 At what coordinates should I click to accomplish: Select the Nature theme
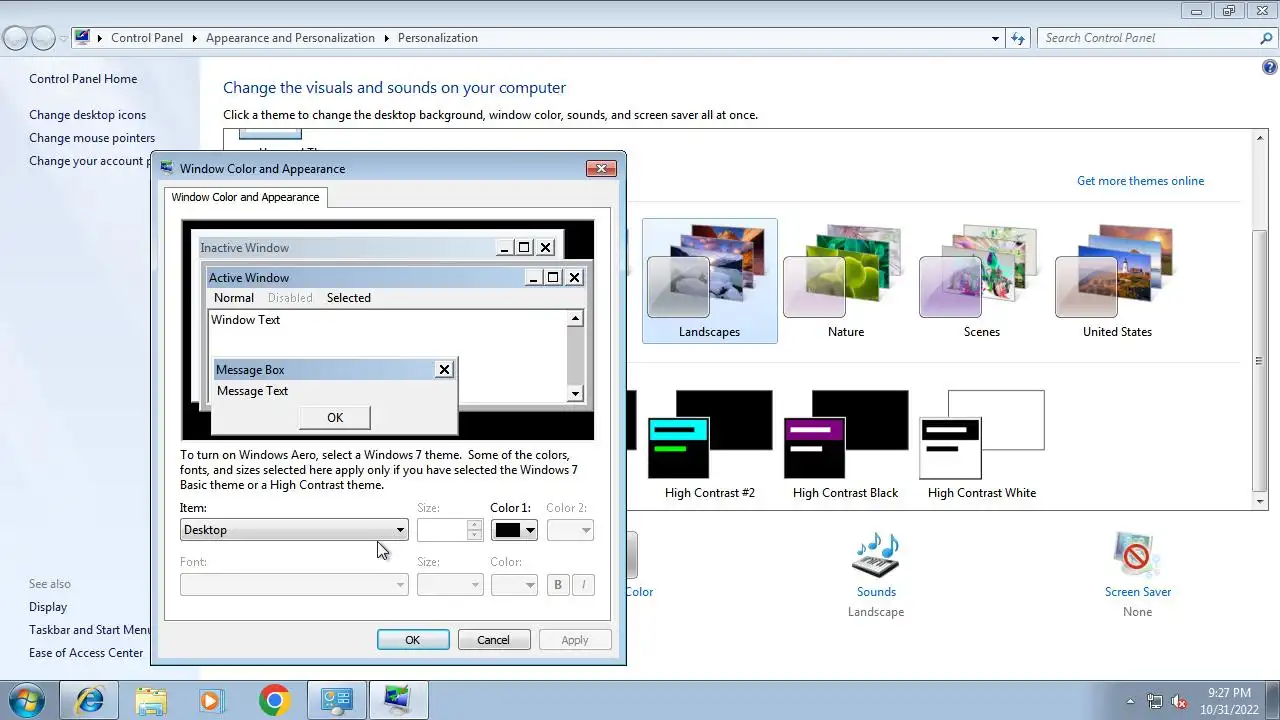coord(846,281)
